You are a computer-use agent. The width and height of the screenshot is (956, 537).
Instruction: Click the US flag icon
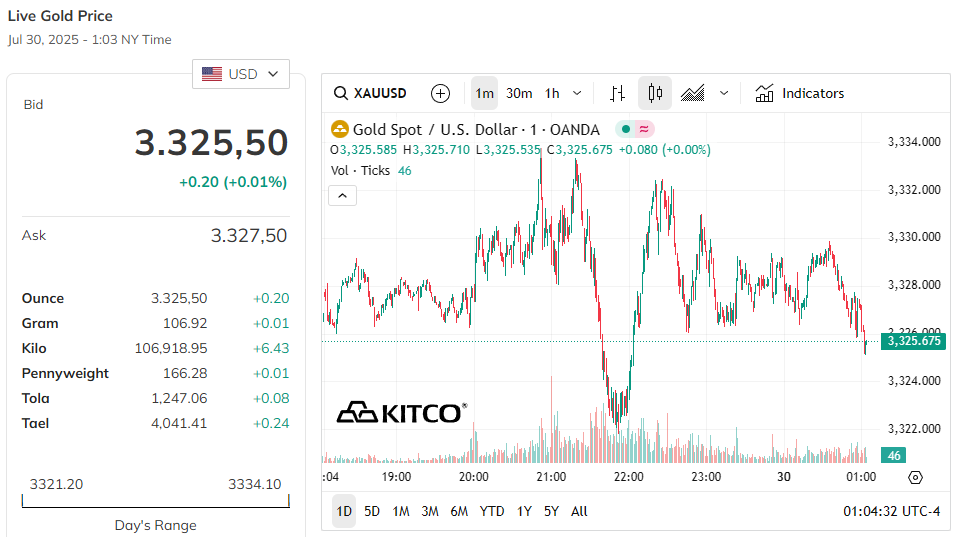[212, 74]
